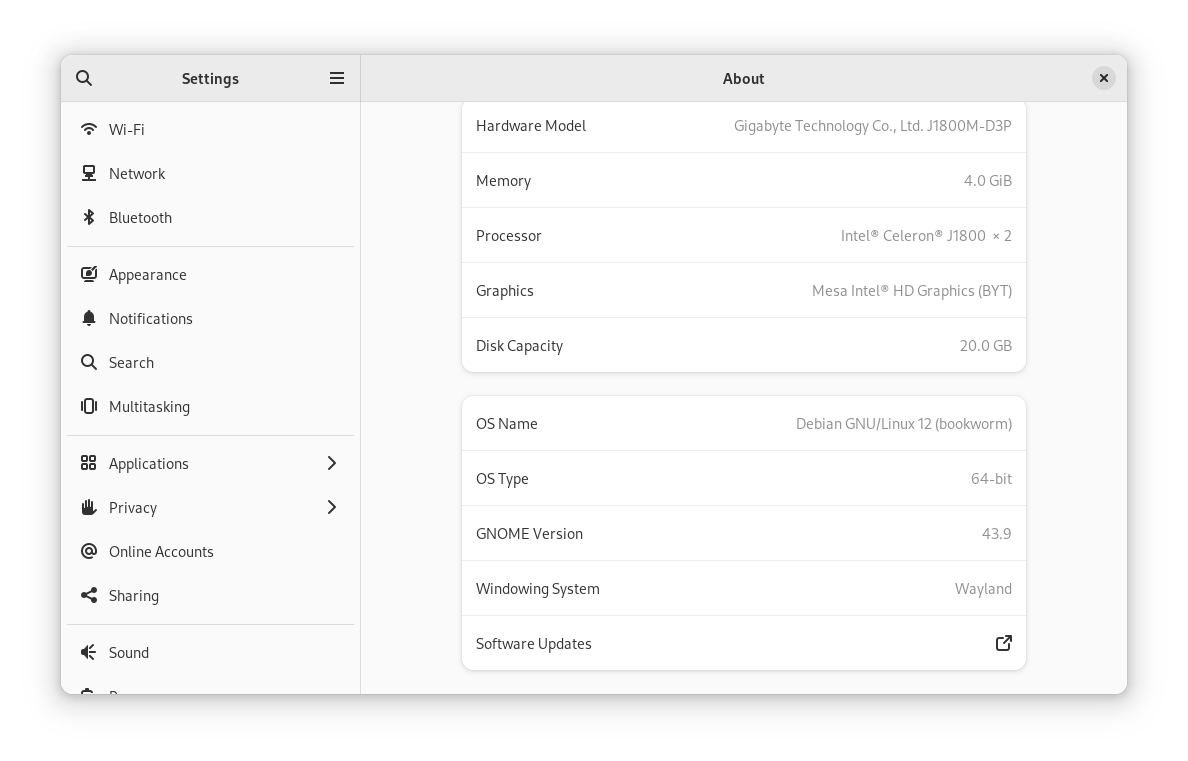Expand the Applications submenu chevron
The width and height of the screenshot is (1188, 761).
click(331, 463)
